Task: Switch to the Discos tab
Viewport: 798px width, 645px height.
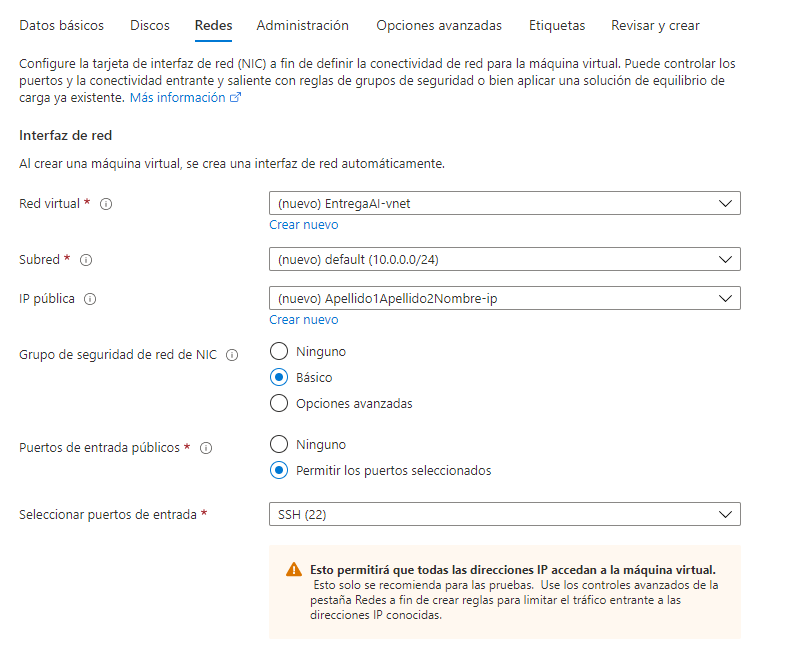Action: tap(150, 25)
